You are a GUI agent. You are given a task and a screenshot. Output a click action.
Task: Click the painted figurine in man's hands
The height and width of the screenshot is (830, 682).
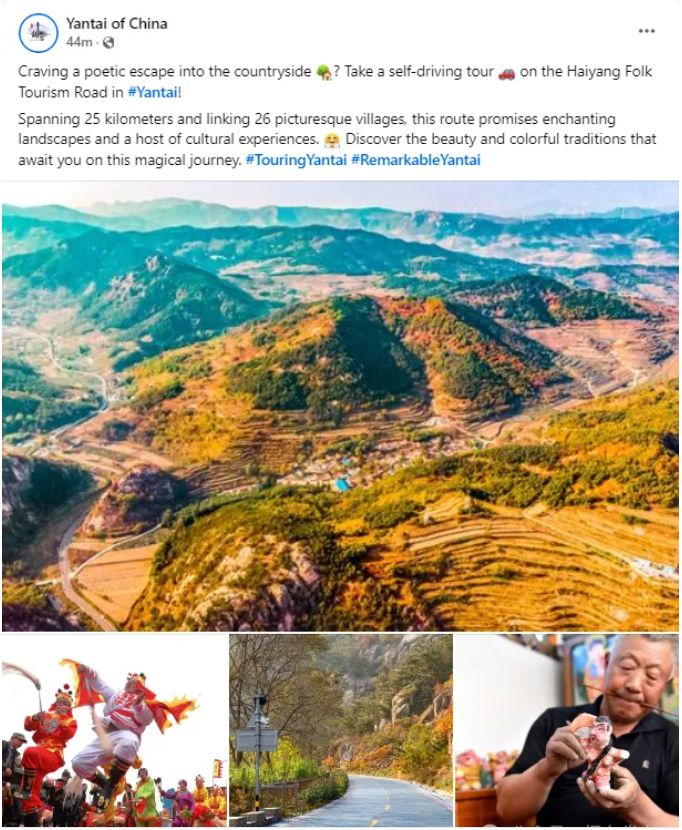(597, 744)
